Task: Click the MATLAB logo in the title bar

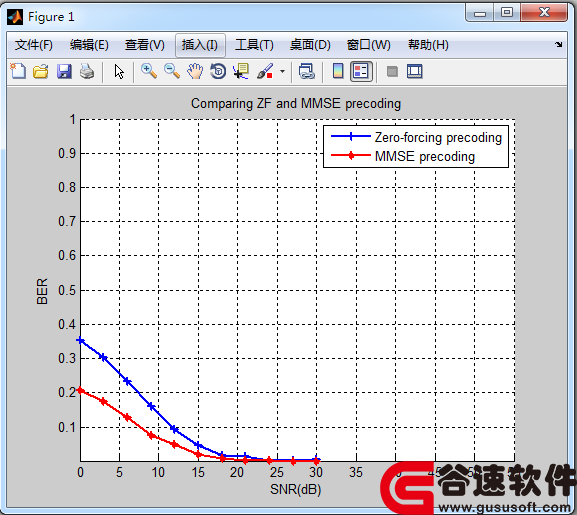Action: click(15, 17)
